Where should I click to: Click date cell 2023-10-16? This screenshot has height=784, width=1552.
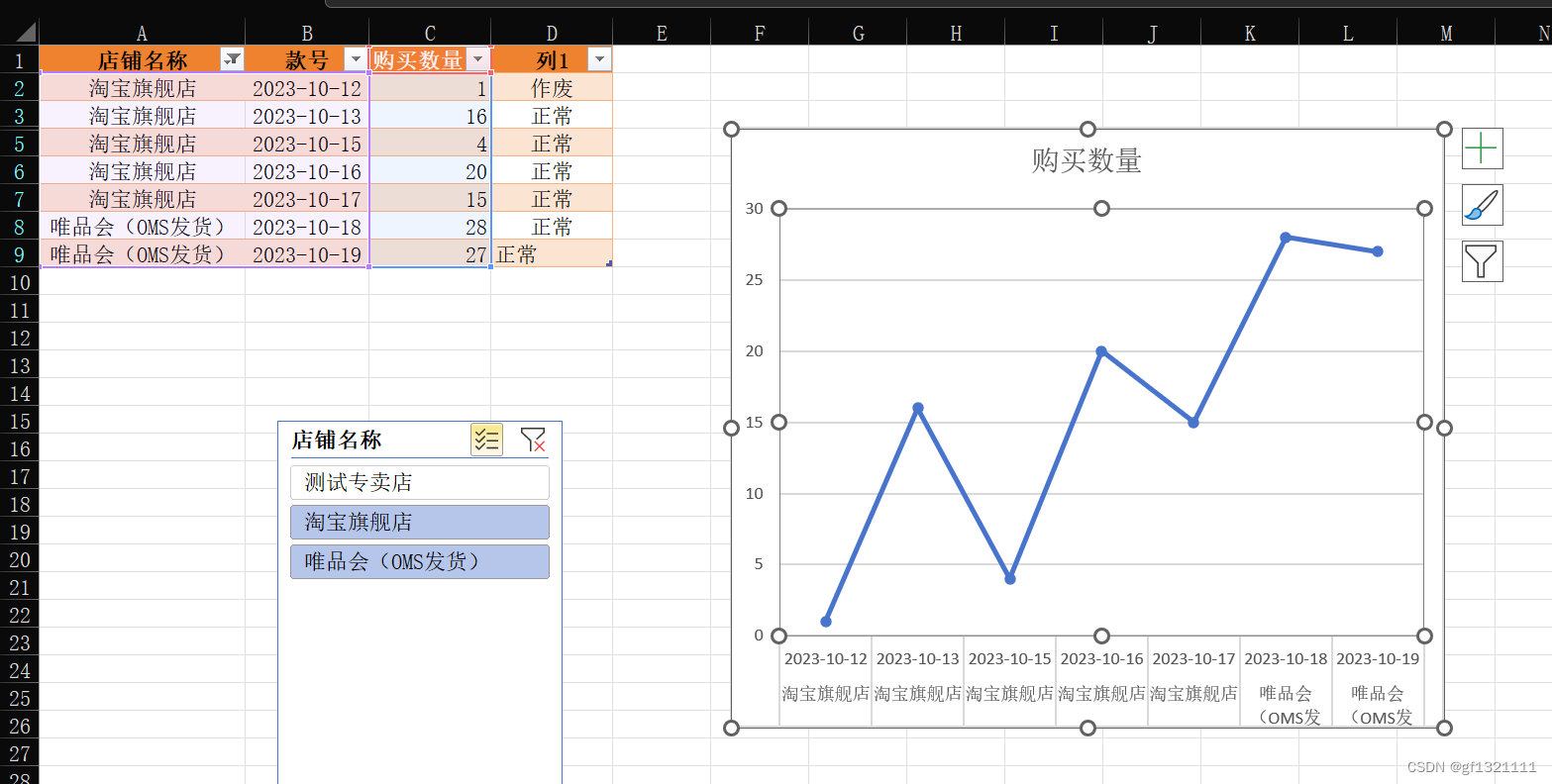(x=307, y=171)
